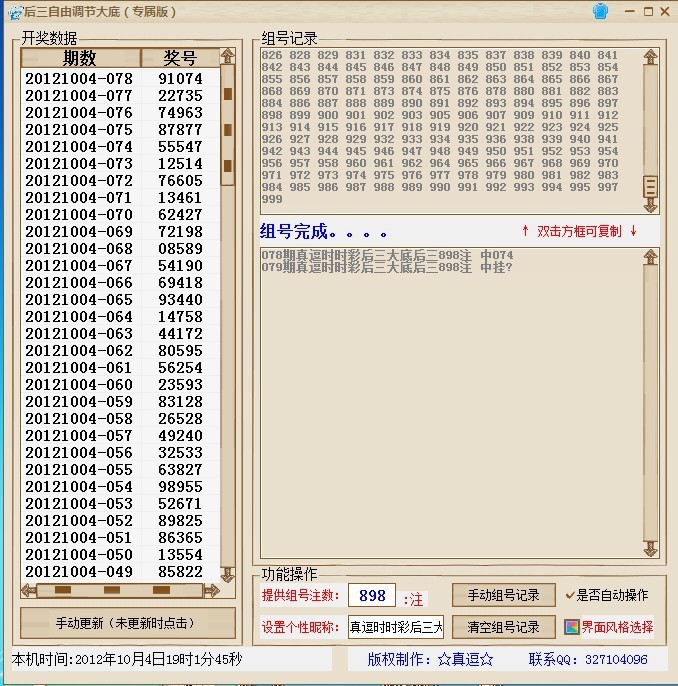Click prize number 13554
Screen dimensions: 678x686
(180, 555)
